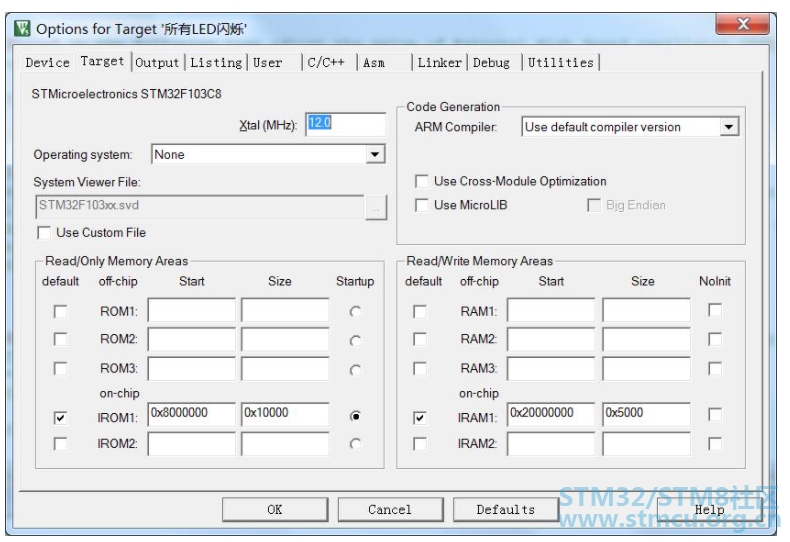This screenshot has height=542, width=790.
Task: Uncheck the IRAM1 default checkbox
Action: point(420,418)
